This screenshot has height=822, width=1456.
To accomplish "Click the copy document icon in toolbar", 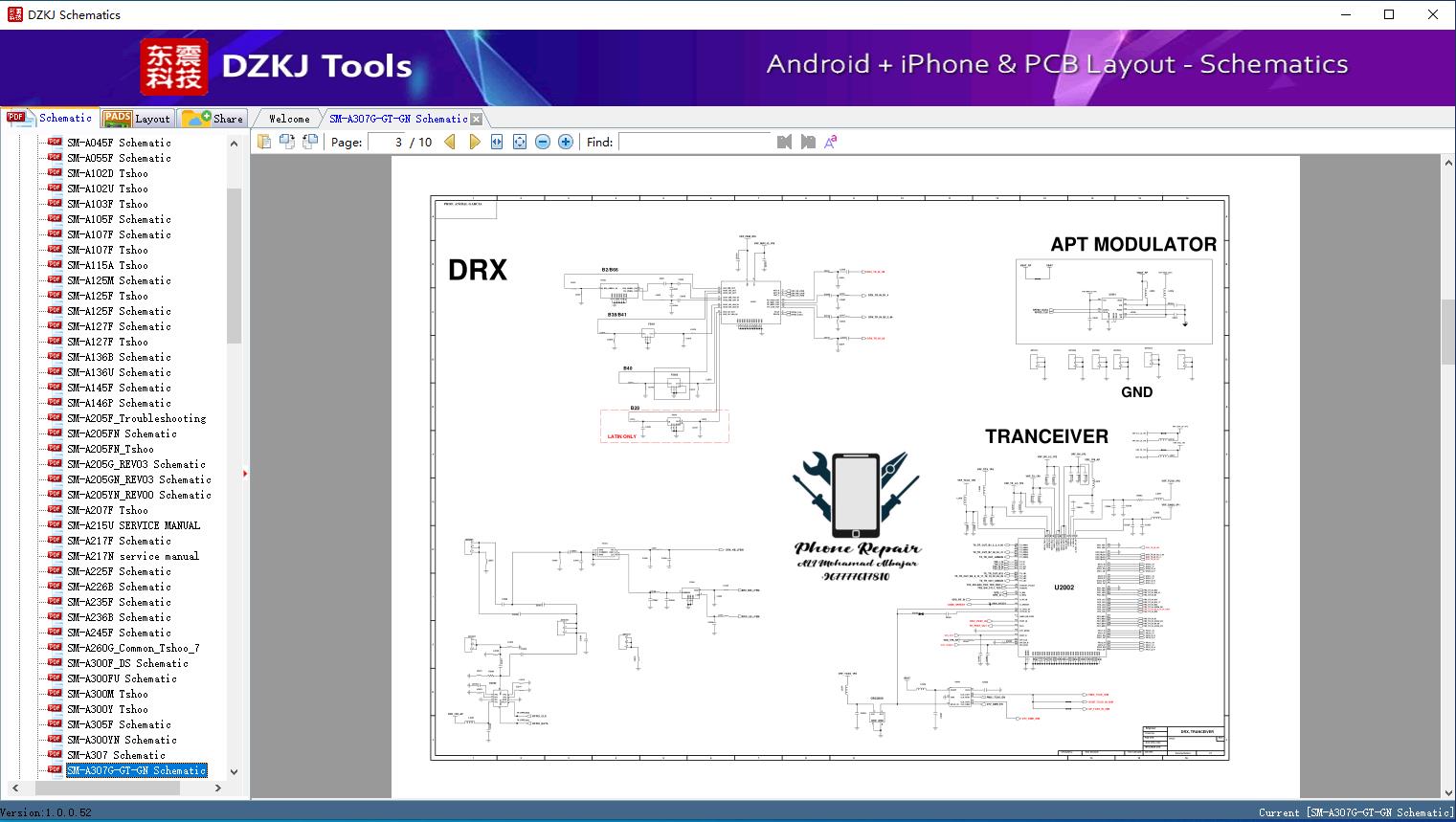I will (264, 142).
